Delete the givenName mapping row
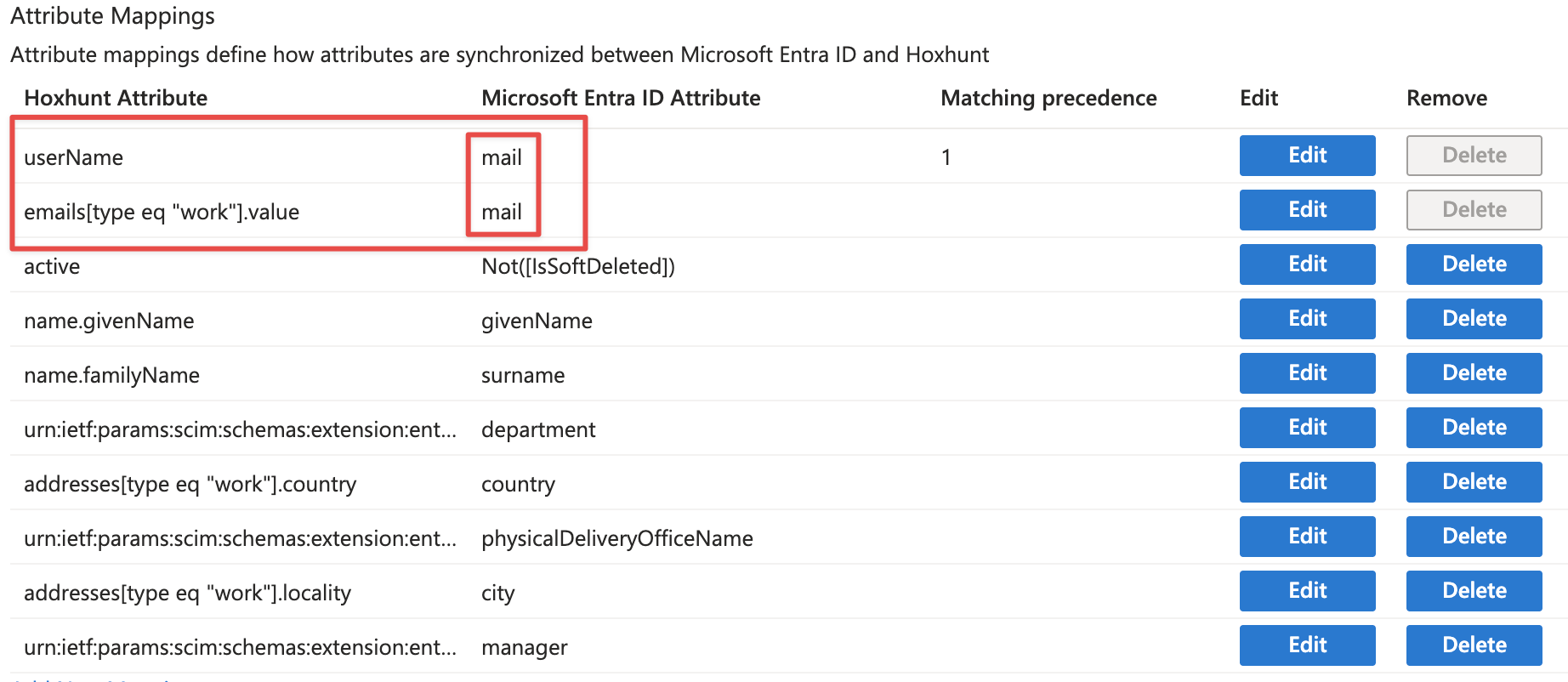This screenshot has width=1568, height=682. pos(1474,319)
